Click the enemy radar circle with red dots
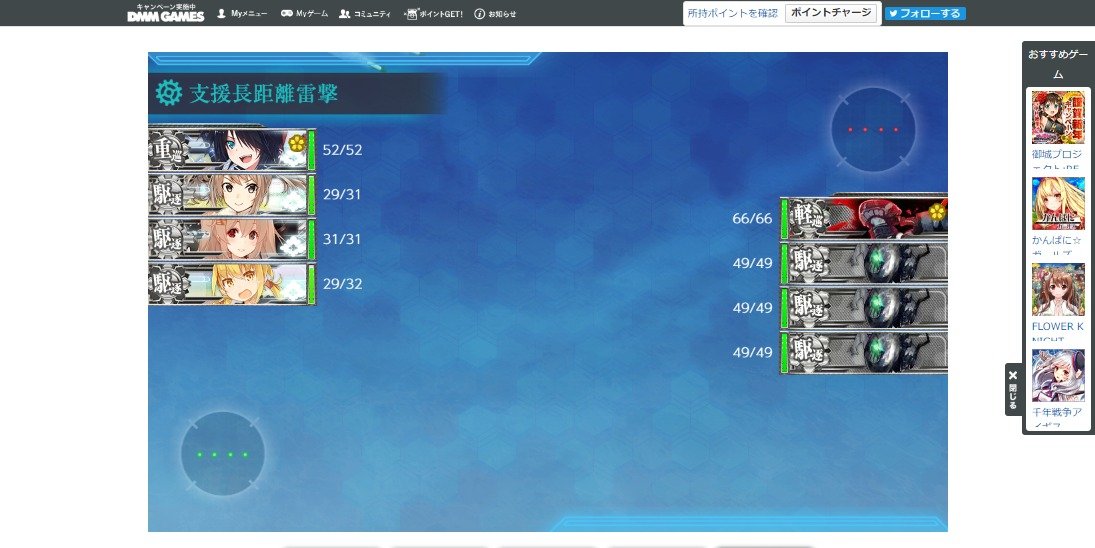1095x548 pixels. click(873, 129)
